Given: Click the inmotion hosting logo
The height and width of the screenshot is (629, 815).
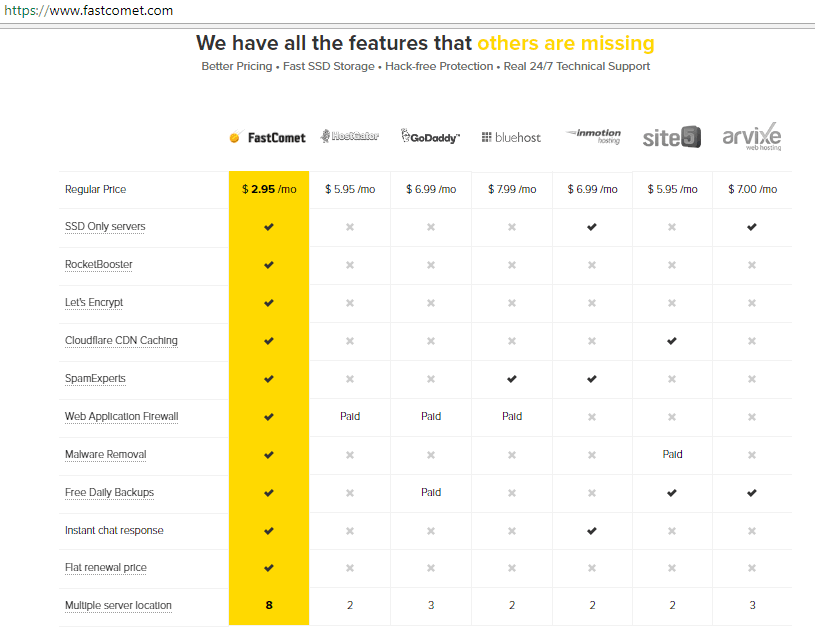Looking at the screenshot, I should click(593, 136).
